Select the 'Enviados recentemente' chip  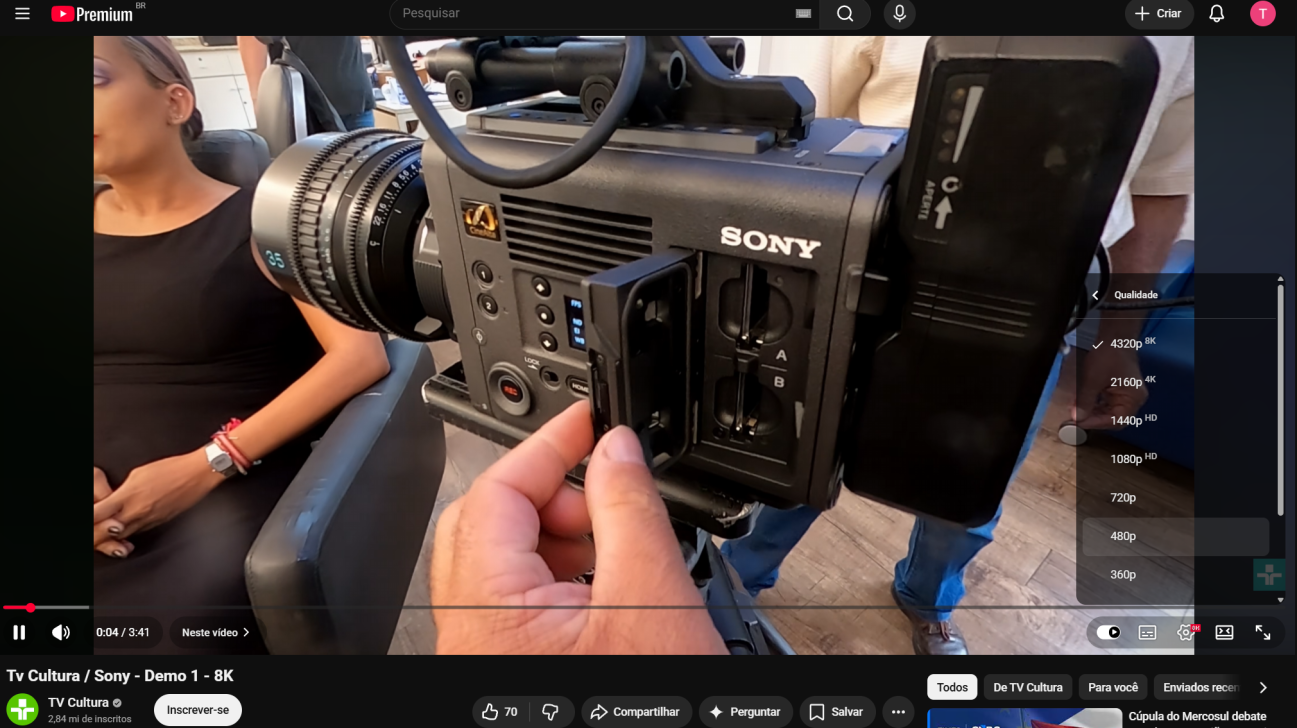click(1199, 687)
